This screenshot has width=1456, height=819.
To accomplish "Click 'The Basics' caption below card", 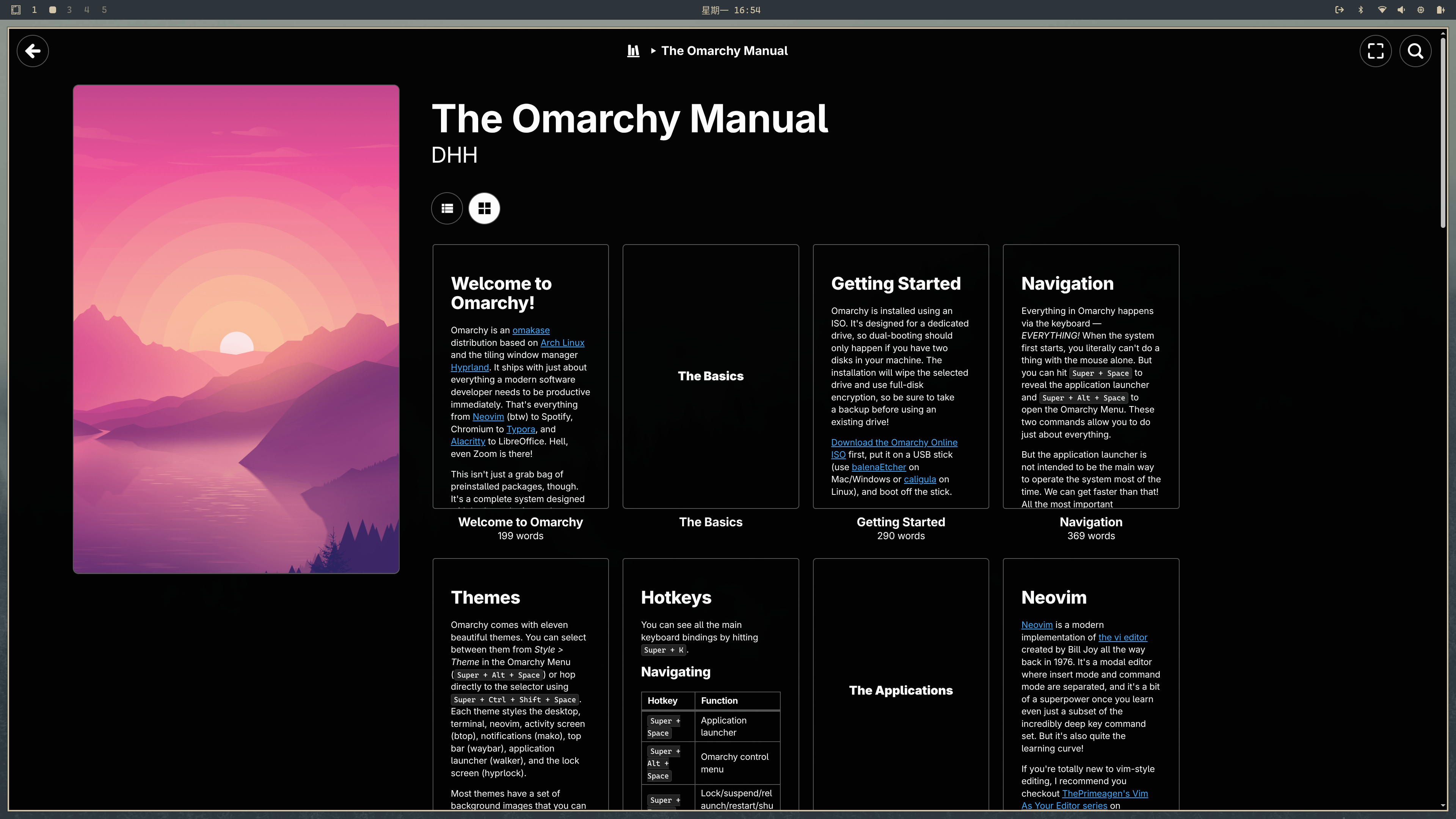I will [711, 522].
